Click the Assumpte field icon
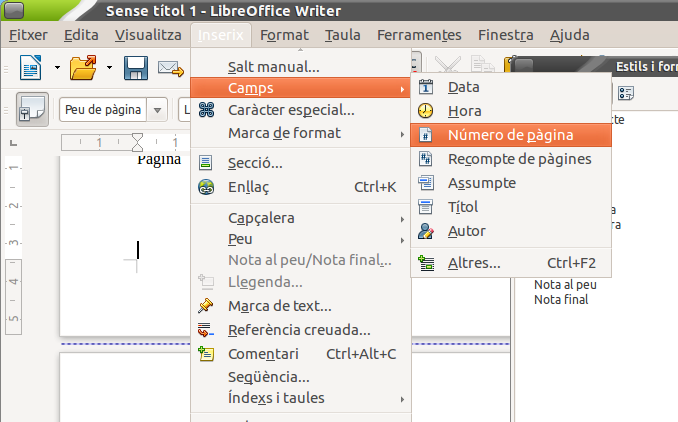Image resolution: width=678 pixels, height=422 pixels. 426,183
